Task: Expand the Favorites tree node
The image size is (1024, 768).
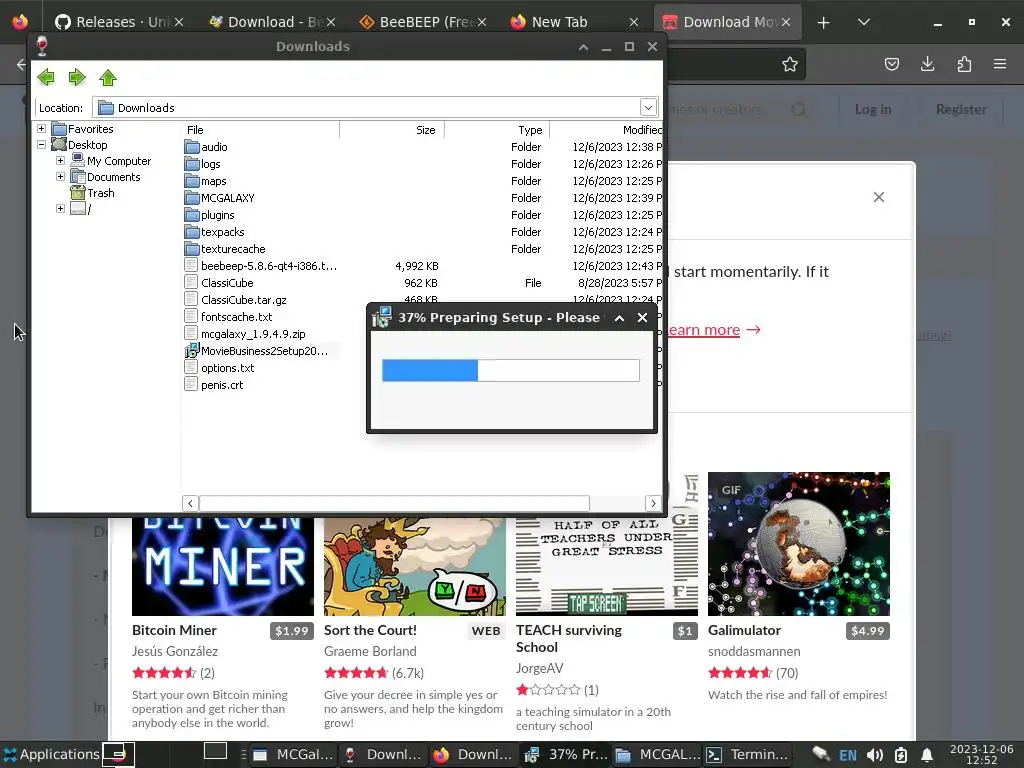Action: click(41, 129)
